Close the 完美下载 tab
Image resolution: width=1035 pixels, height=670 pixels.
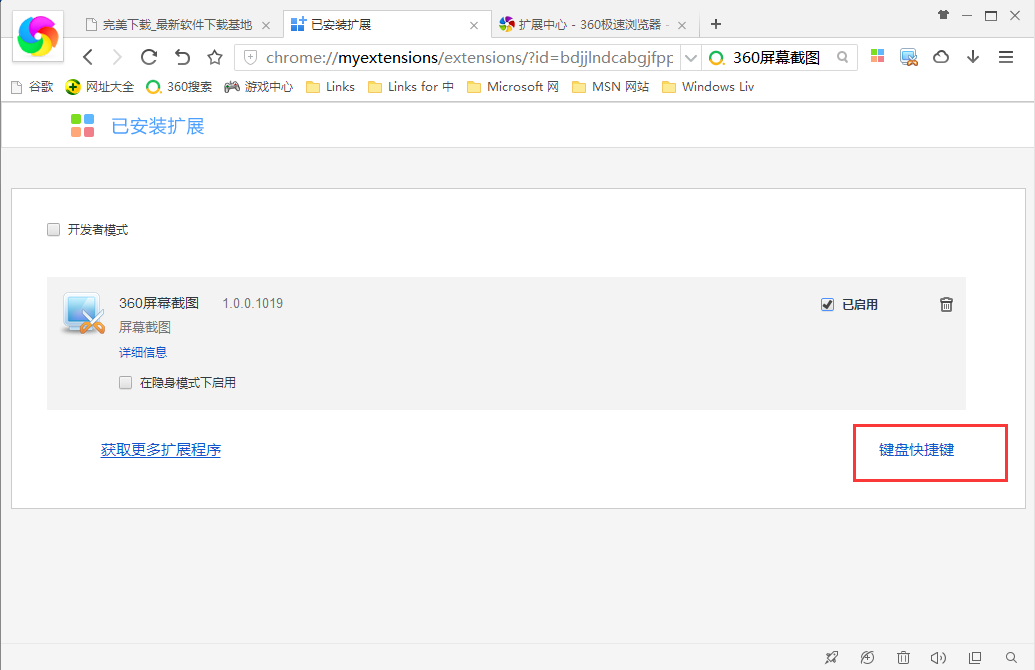266,26
